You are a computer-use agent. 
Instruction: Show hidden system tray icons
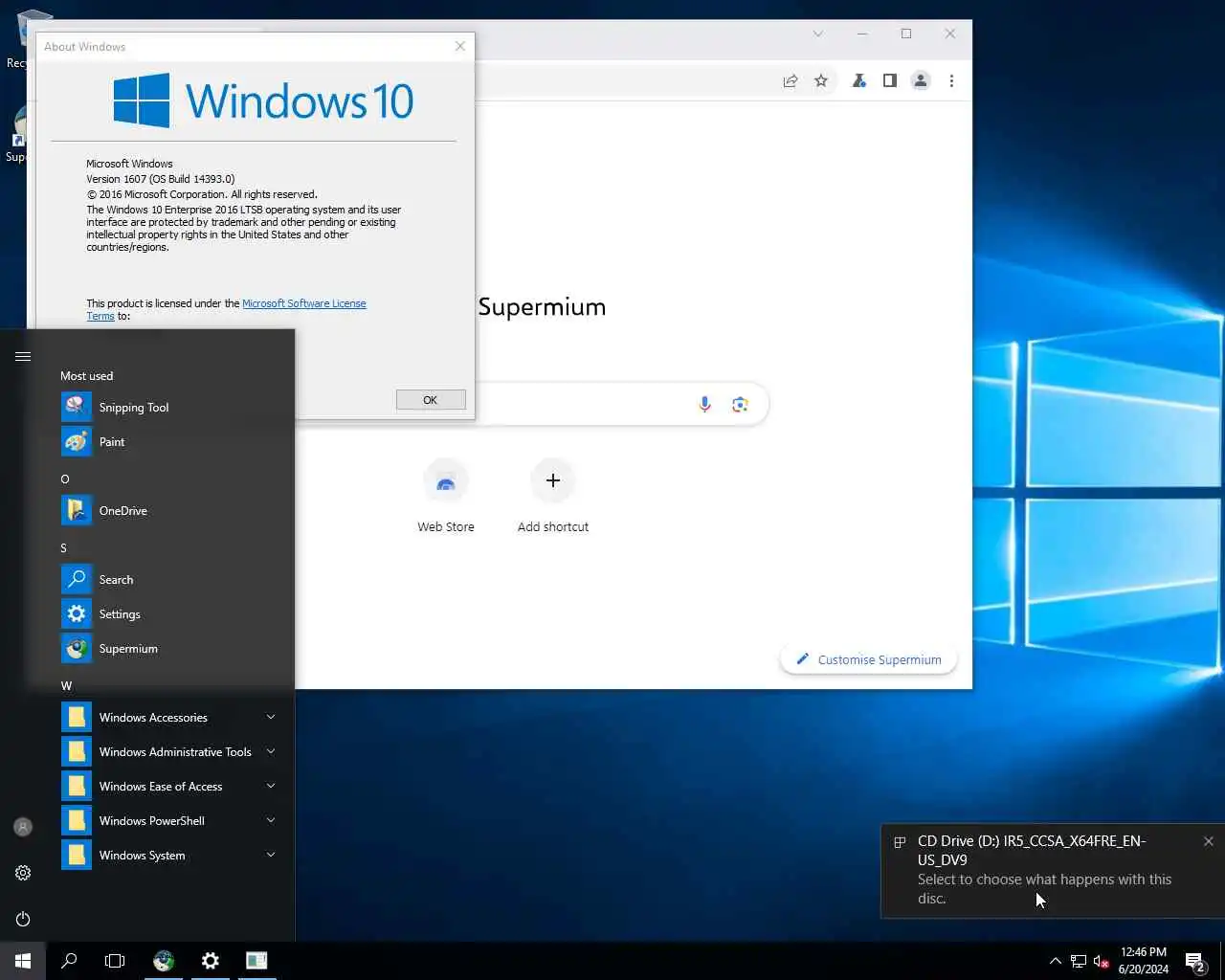click(x=1055, y=961)
